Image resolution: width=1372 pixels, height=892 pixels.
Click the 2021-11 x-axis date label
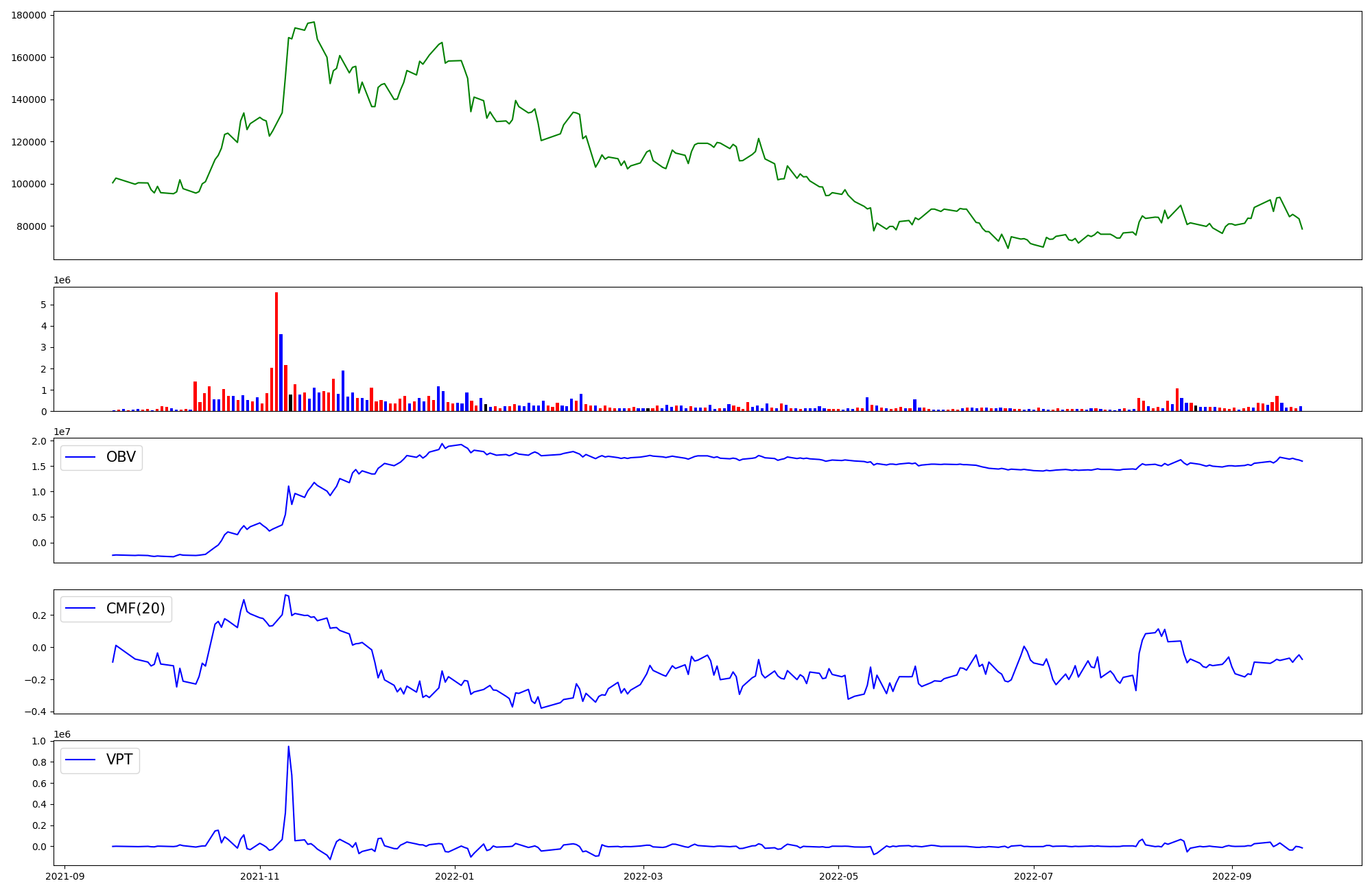260,876
